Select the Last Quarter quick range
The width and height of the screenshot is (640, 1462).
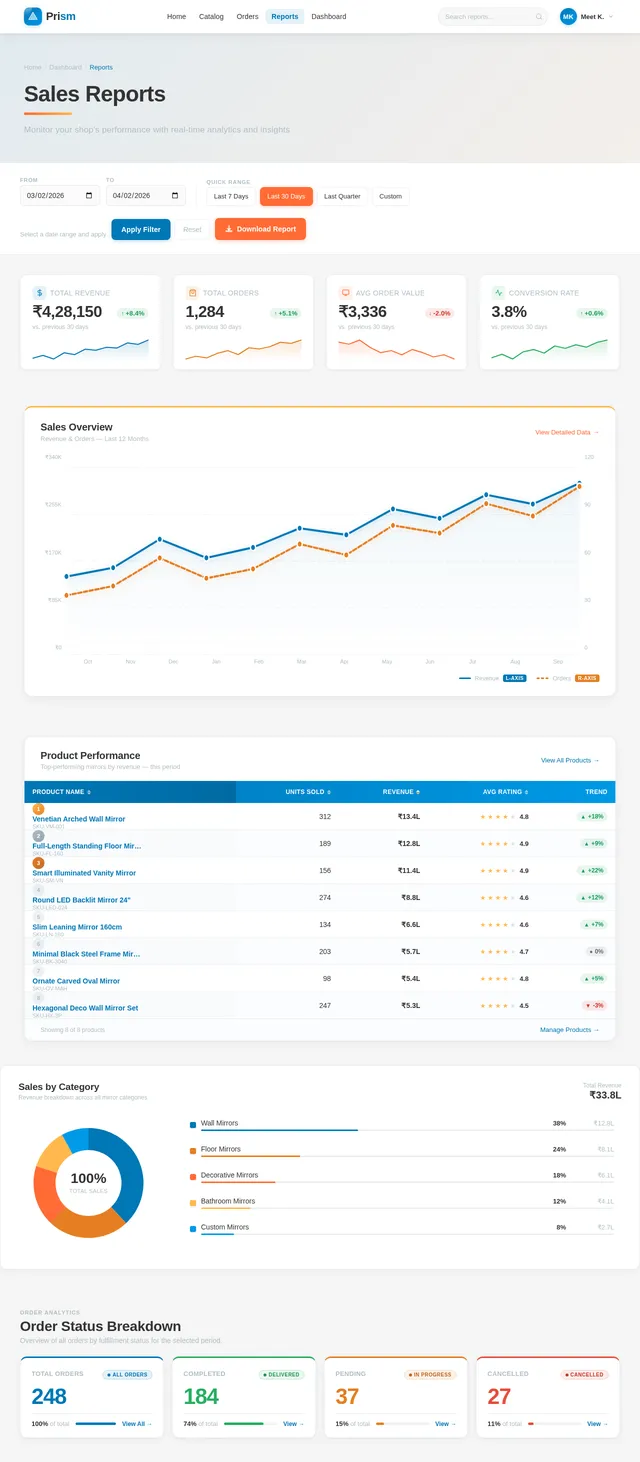click(x=342, y=196)
